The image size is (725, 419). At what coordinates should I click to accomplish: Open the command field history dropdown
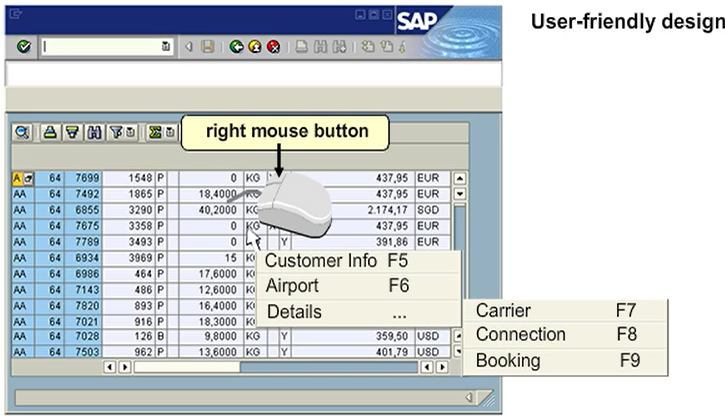click(x=166, y=47)
